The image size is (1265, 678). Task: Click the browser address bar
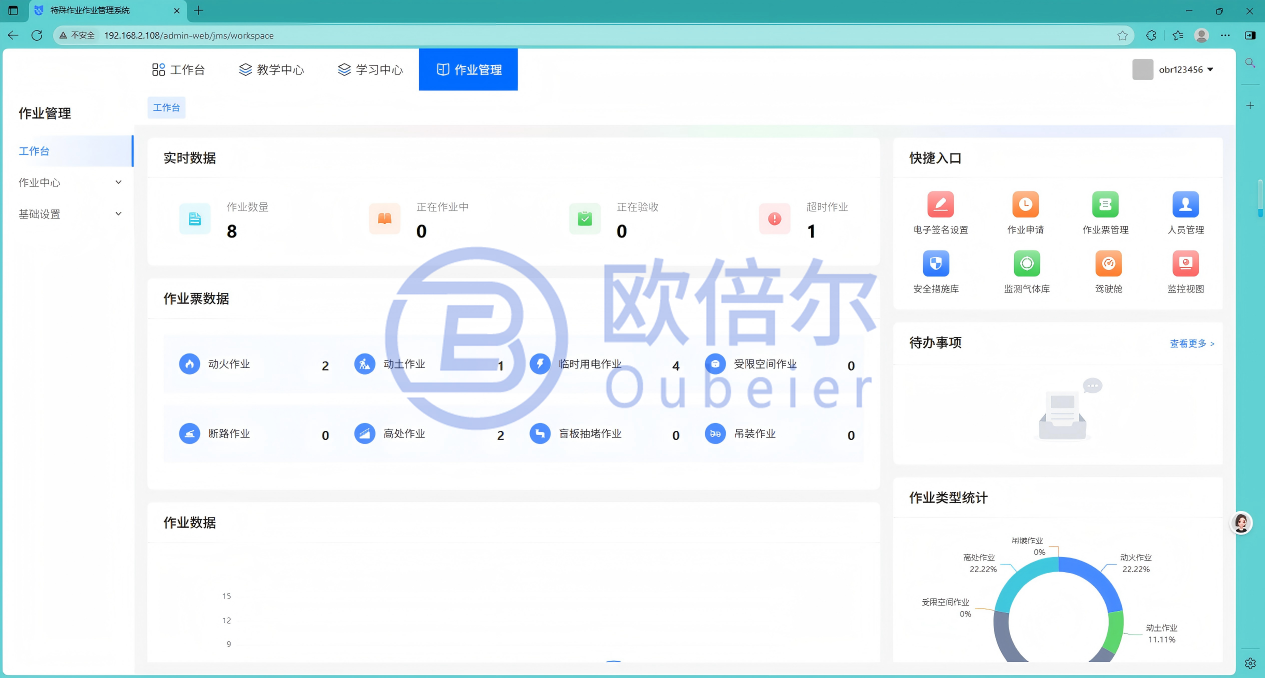click(x=600, y=35)
